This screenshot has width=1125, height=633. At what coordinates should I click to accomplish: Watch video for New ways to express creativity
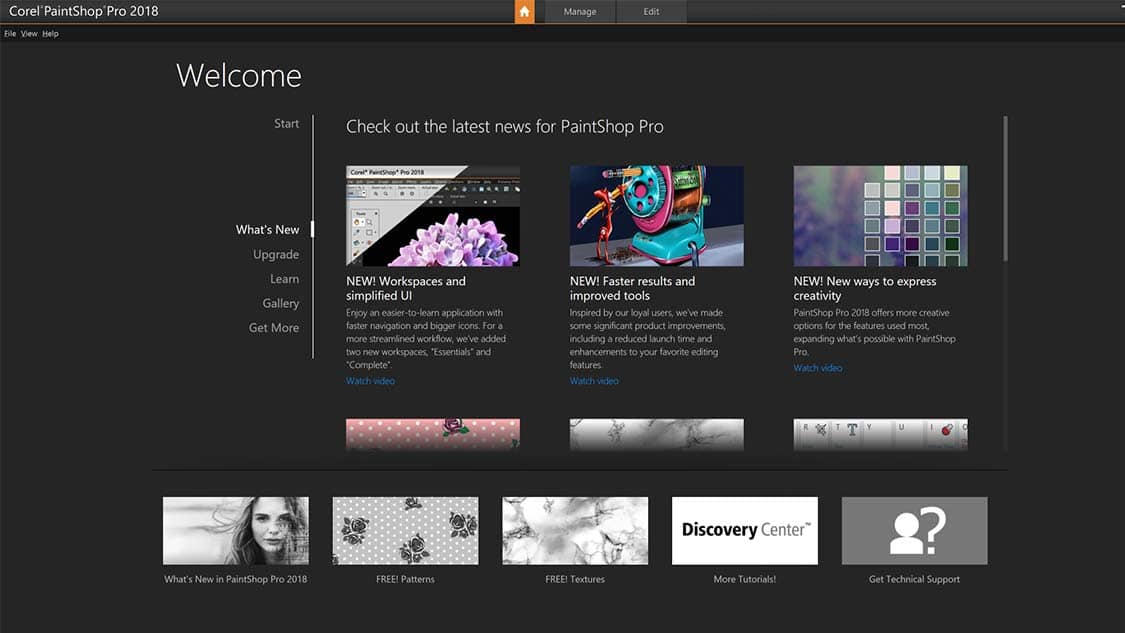818,368
